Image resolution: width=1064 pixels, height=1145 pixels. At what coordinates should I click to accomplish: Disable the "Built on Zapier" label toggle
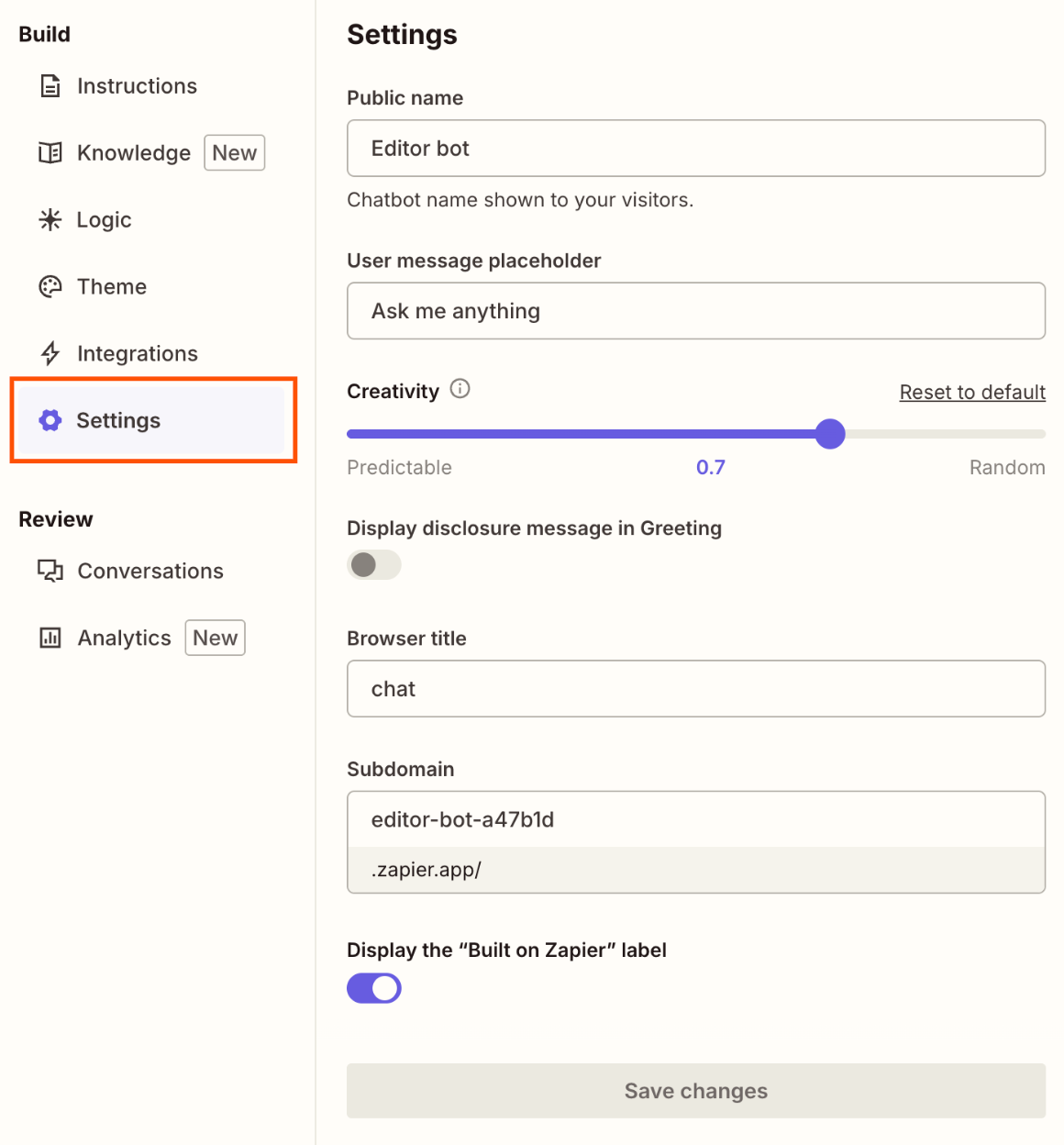pyautogui.click(x=374, y=988)
